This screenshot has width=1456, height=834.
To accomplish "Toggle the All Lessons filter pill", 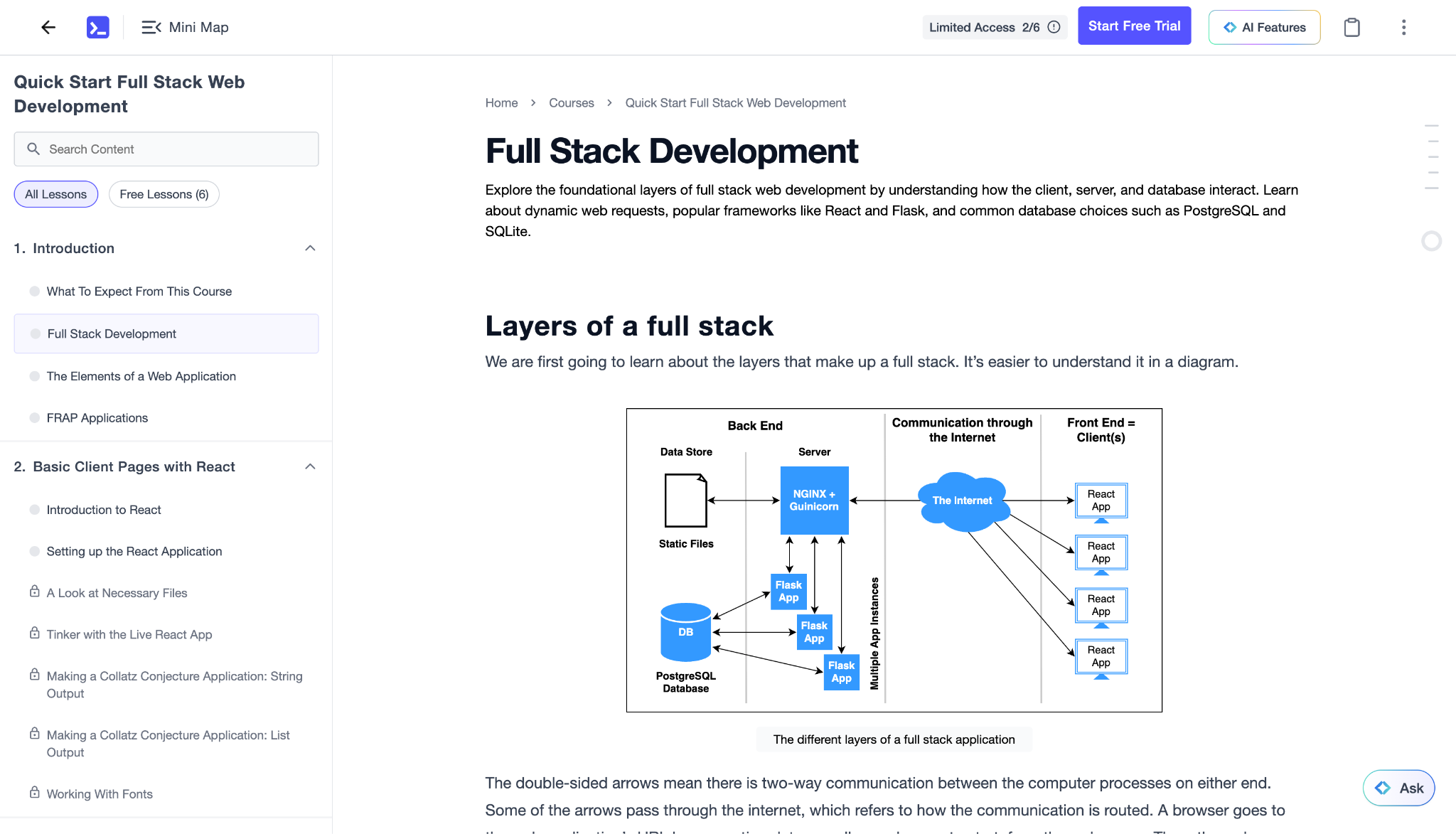I will 55,194.
